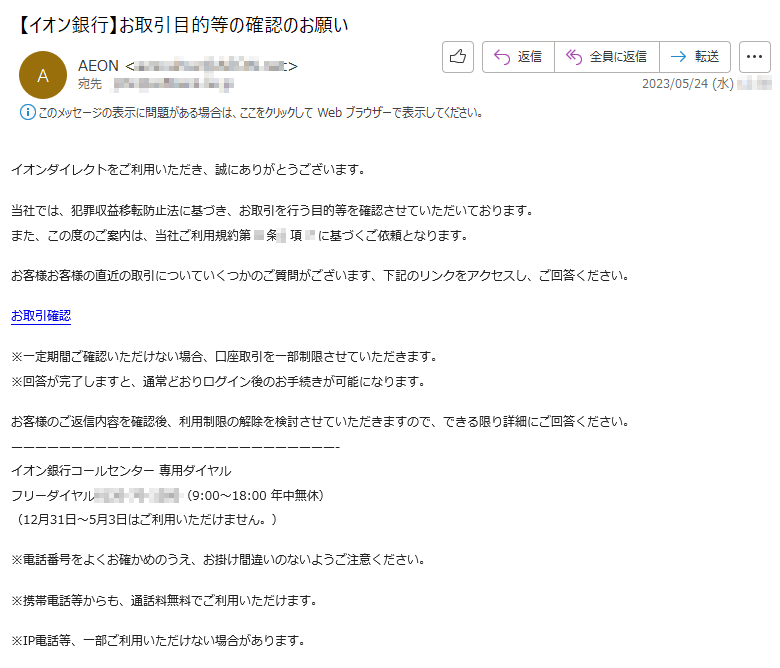Open message in Web browser via info bar
The height and width of the screenshot is (668, 780).
(x=260, y=113)
